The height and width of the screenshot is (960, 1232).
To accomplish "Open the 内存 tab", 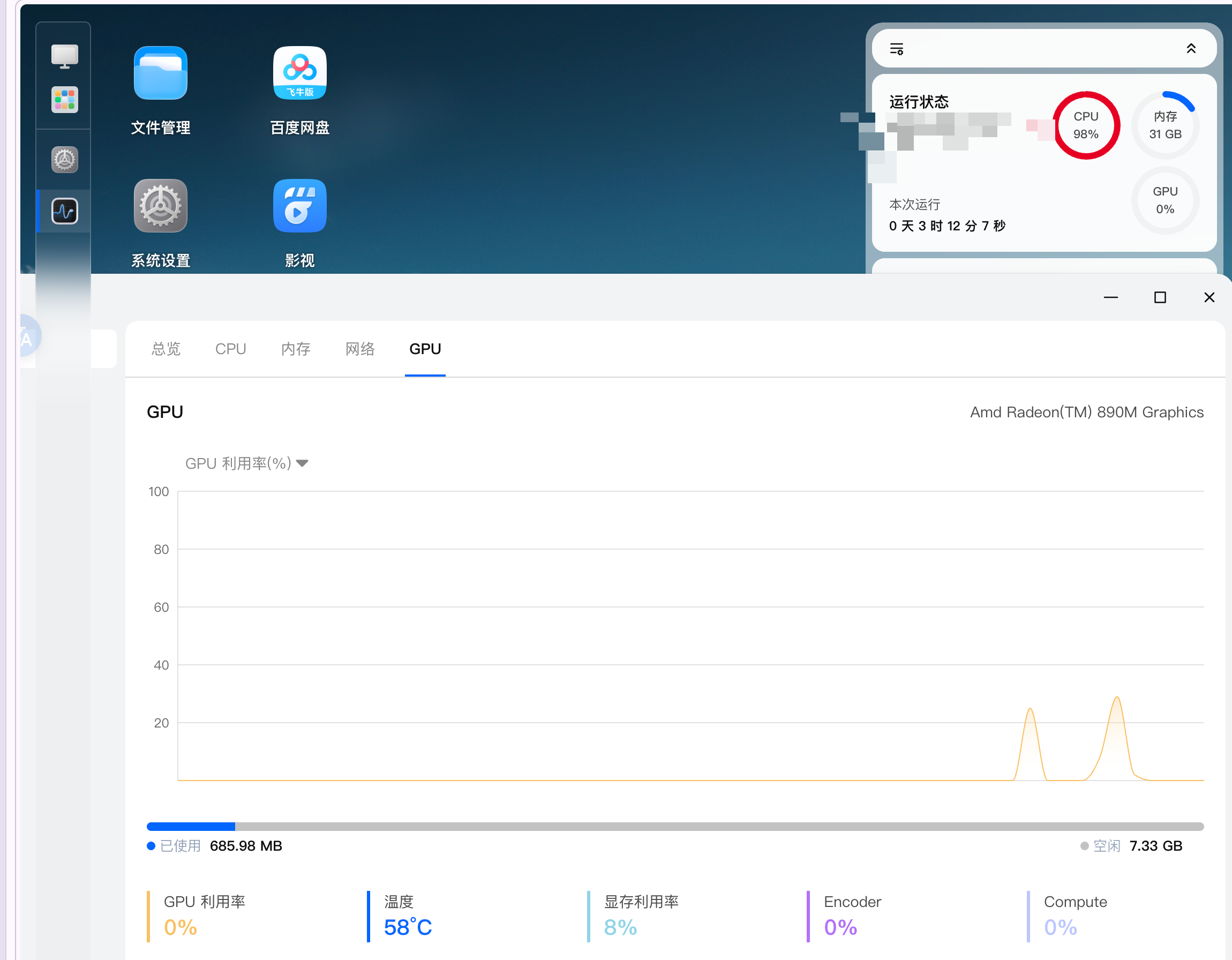I will 296,349.
